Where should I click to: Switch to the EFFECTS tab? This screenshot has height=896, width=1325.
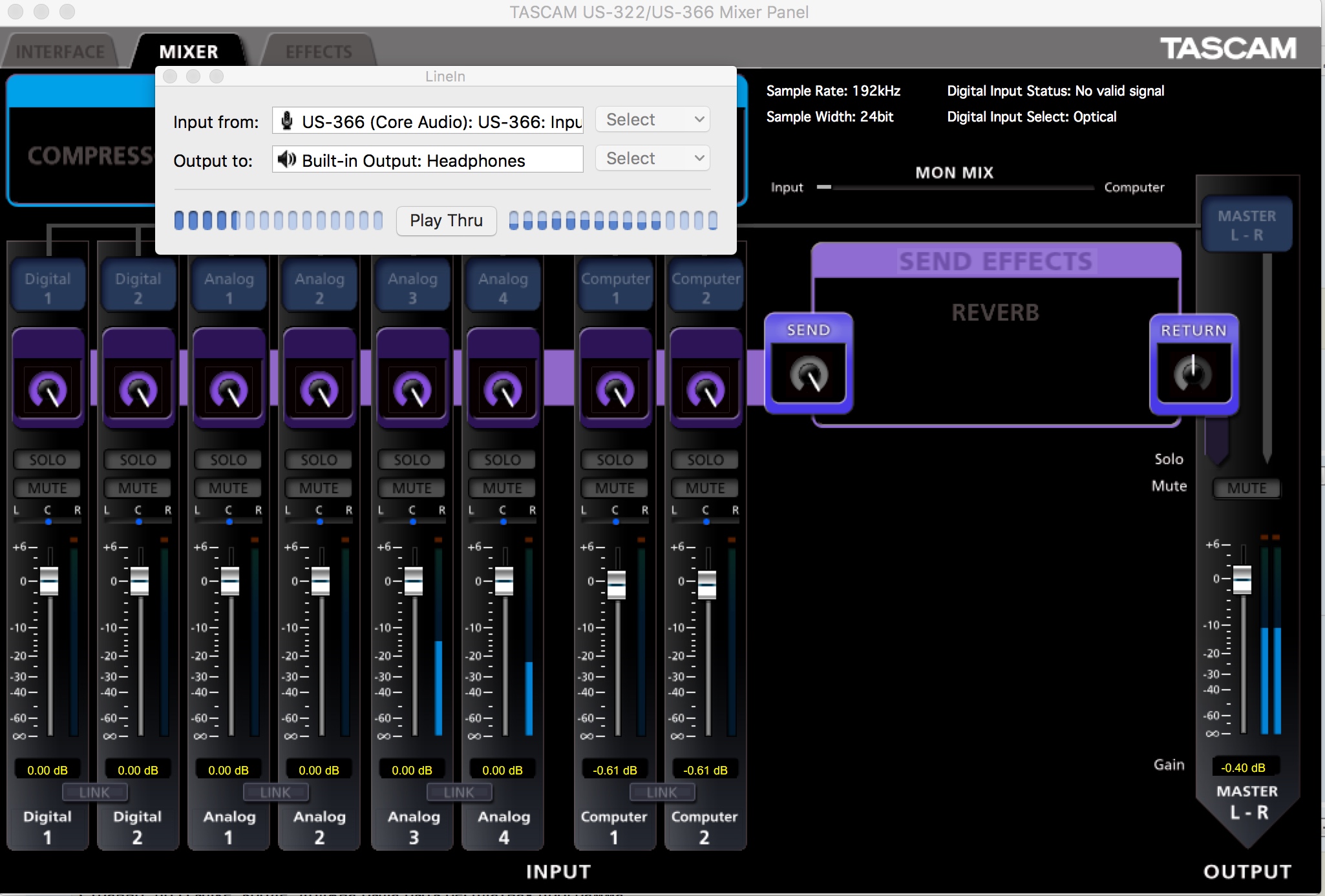pyautogui.click(x=319, y=52)
